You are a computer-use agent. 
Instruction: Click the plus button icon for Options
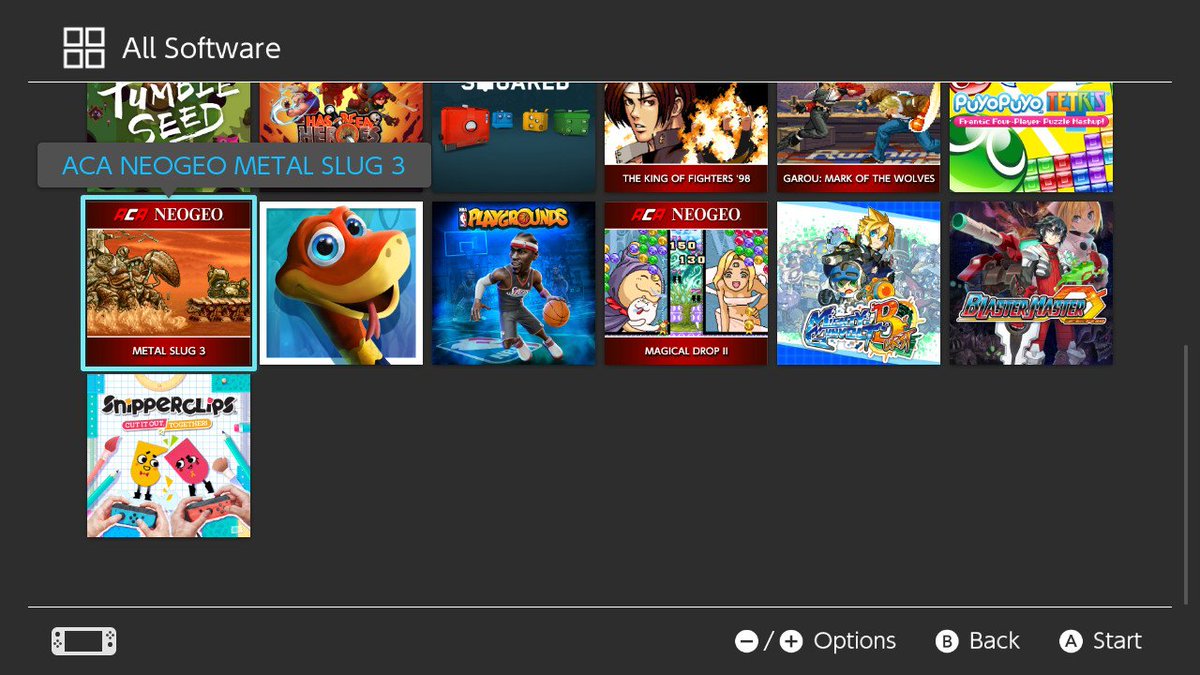pos(791,641)
